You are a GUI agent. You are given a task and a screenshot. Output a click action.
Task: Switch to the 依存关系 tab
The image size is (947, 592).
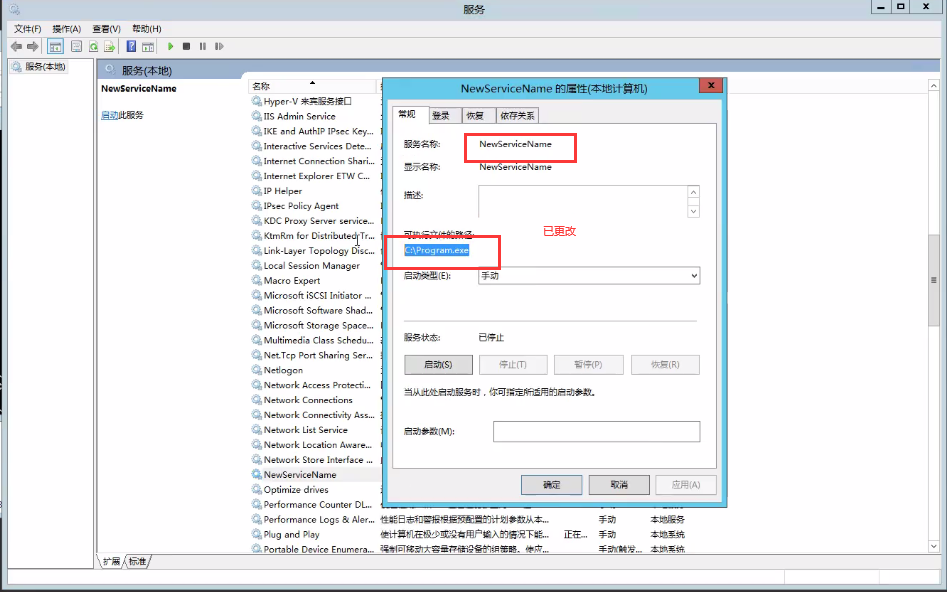tap(518, 116)
